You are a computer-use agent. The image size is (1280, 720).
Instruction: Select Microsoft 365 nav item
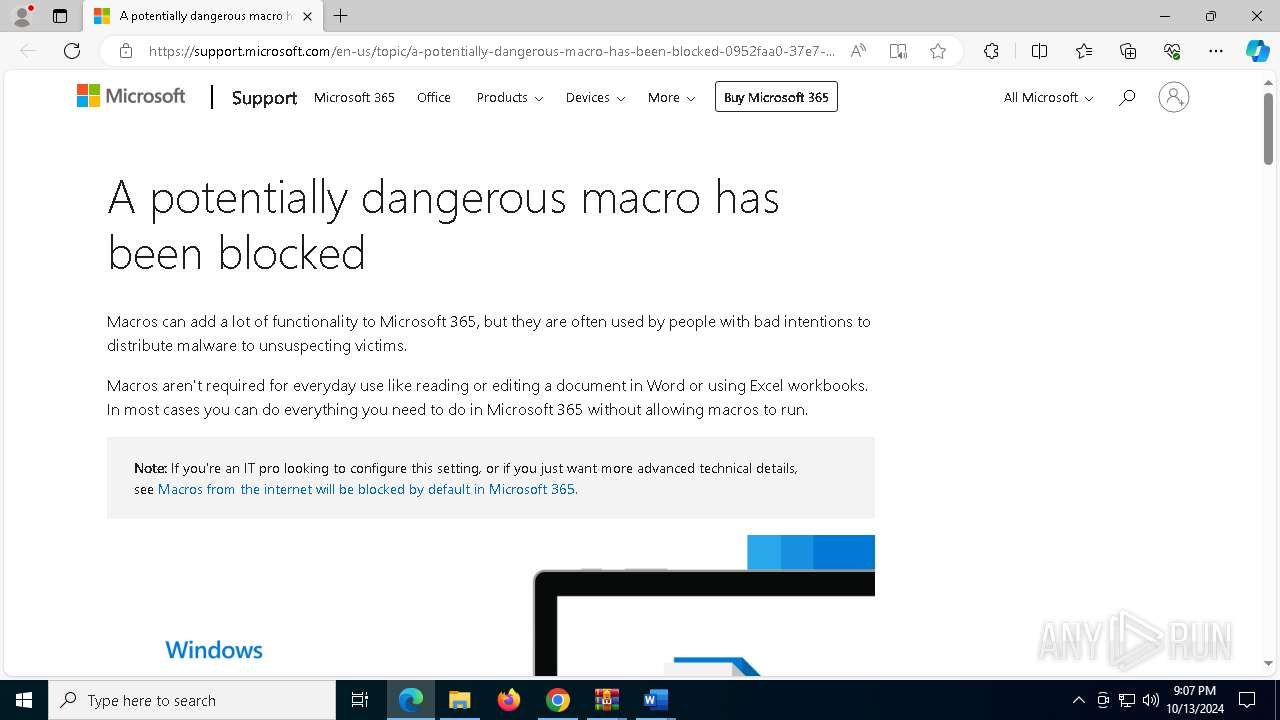(x=354, y=97)
